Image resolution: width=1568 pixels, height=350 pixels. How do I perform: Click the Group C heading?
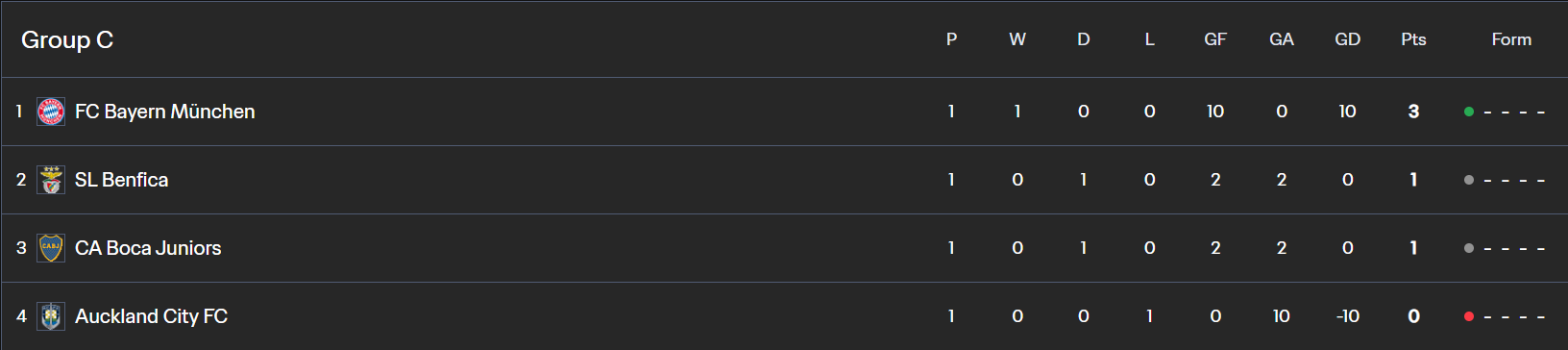click(67, 39)
